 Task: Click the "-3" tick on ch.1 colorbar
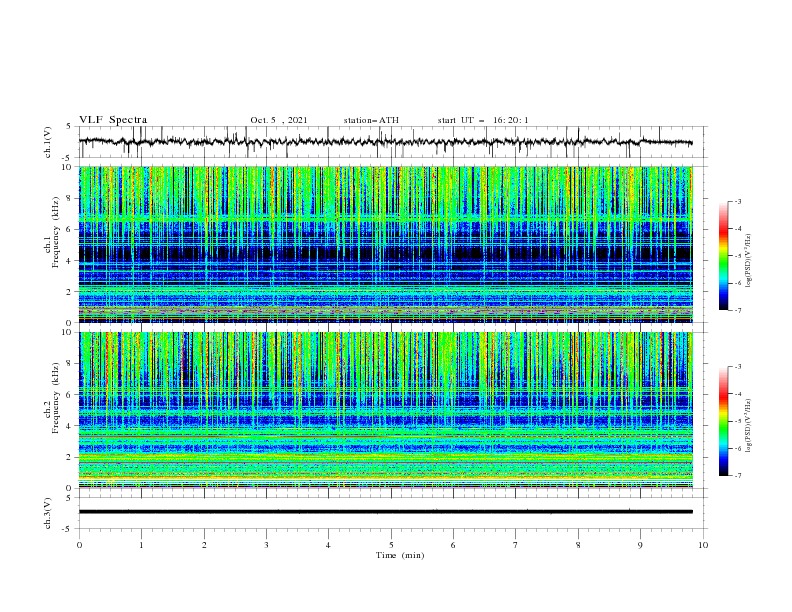[737, 201]
